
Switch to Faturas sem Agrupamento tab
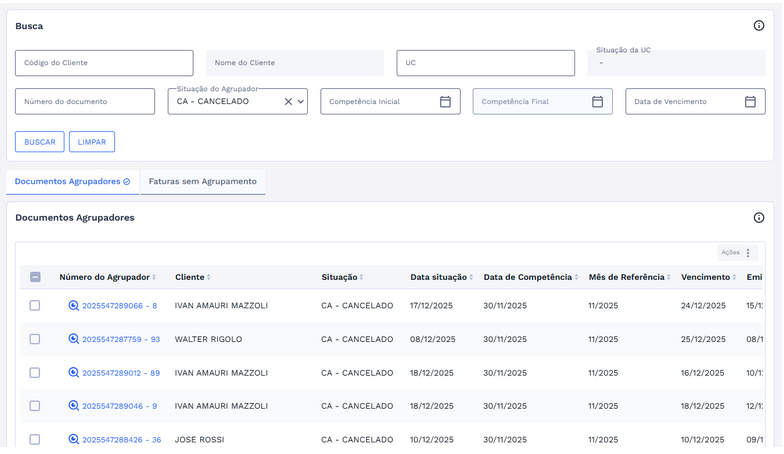point(202,182)
